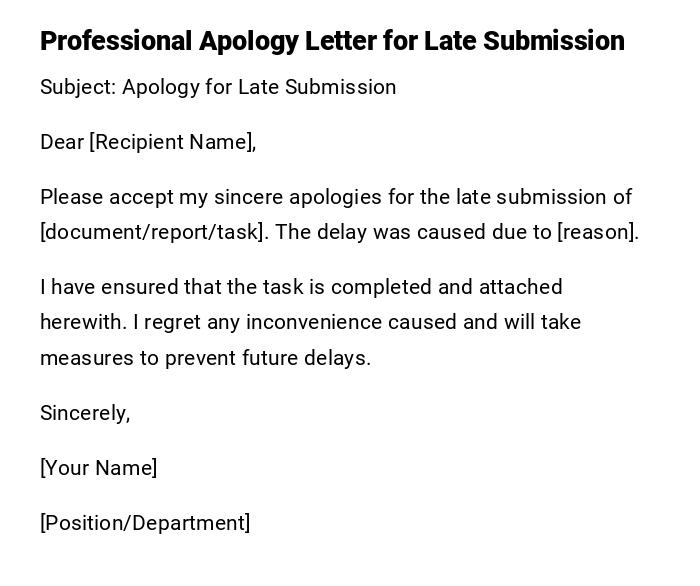700x586 pixels.
Task: Click "Apology" in the Subject line
Action: [160, 87]
